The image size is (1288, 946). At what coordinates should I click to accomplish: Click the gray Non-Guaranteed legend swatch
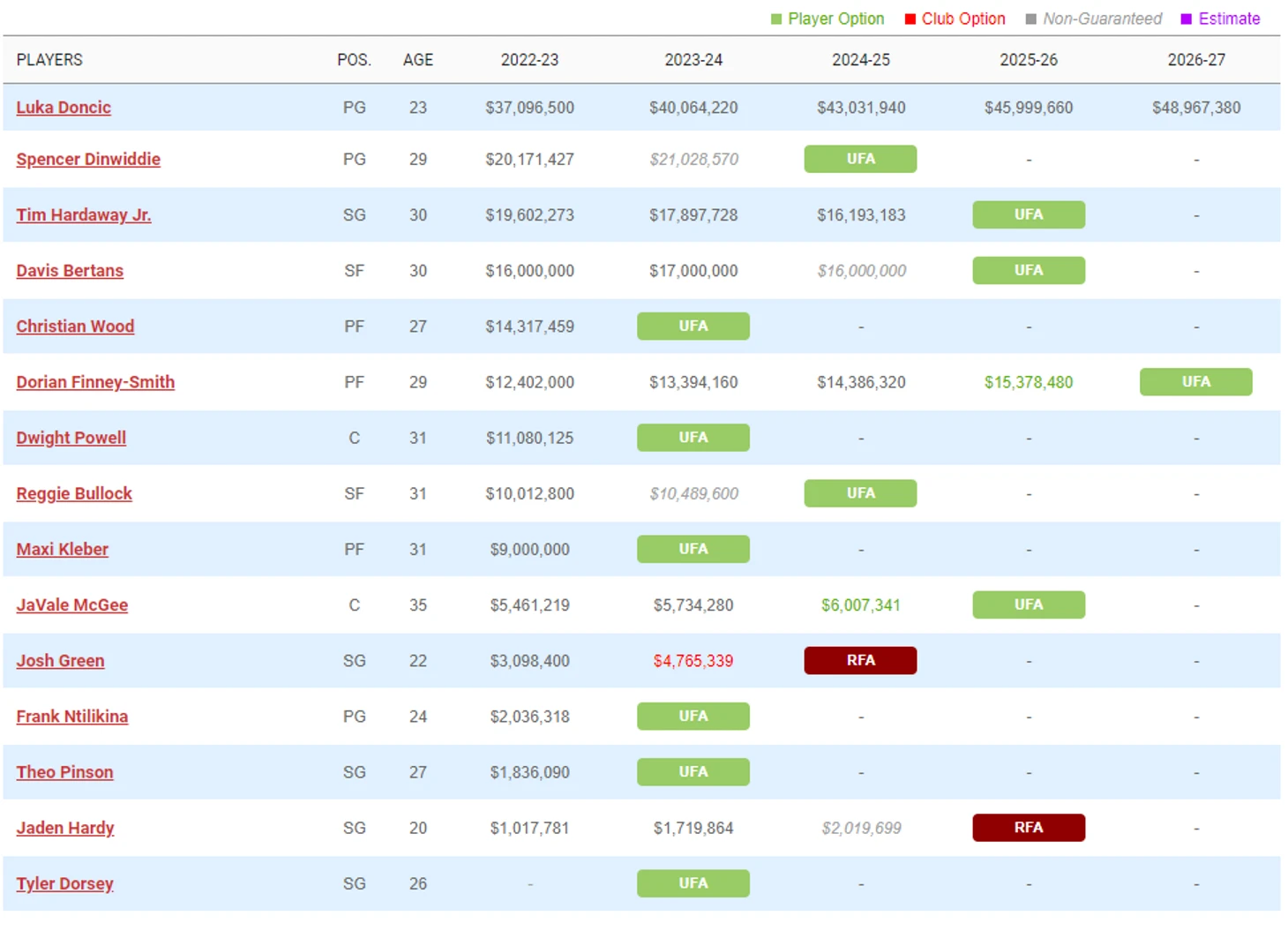point(1031,19)
